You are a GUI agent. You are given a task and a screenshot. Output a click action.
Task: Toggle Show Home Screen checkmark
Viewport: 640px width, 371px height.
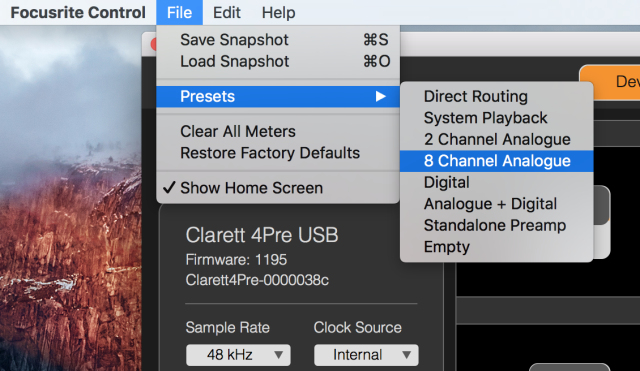click(x=278, y=188)
